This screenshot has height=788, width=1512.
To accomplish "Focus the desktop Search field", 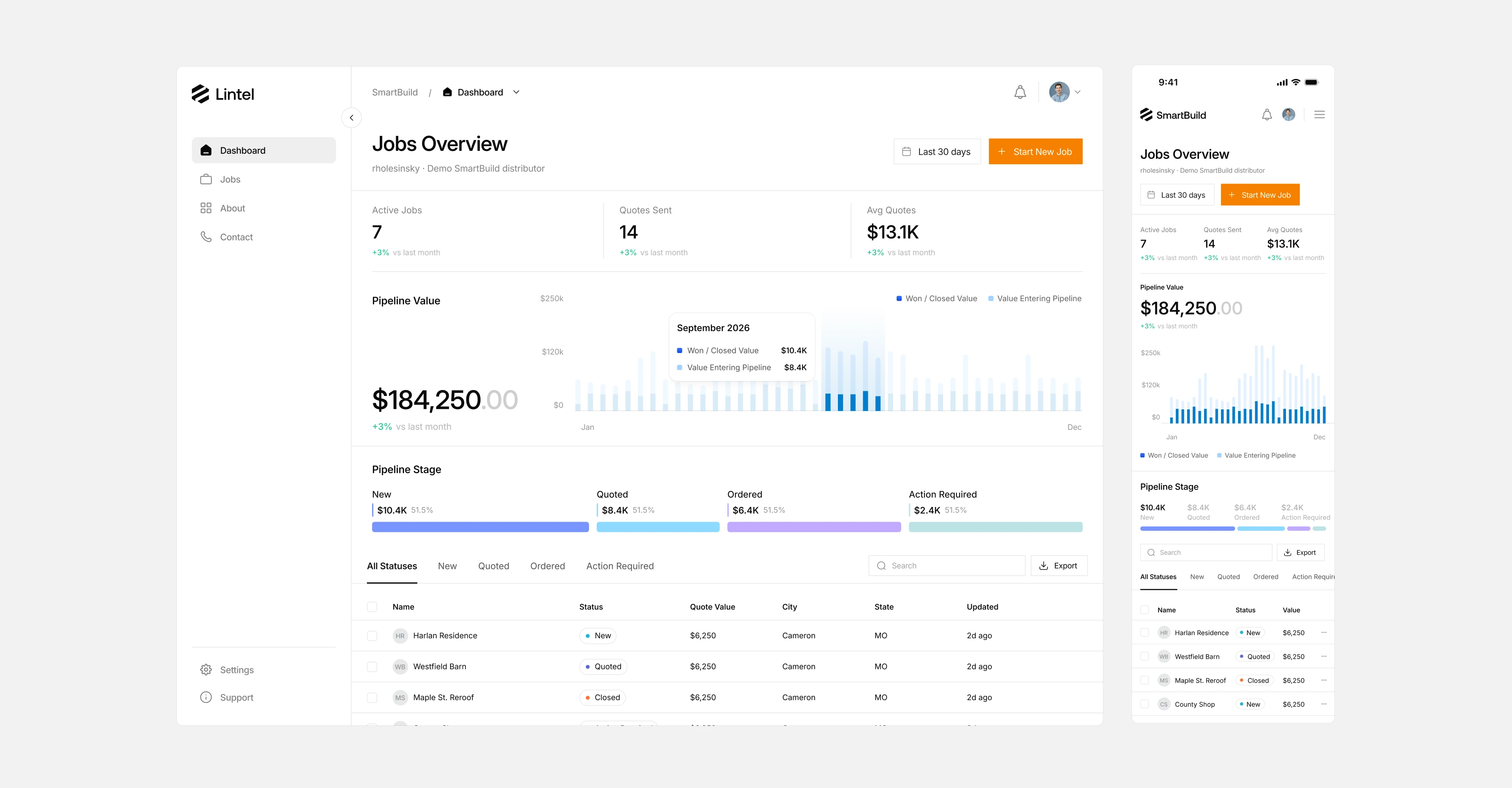I will tap(947, 565).
